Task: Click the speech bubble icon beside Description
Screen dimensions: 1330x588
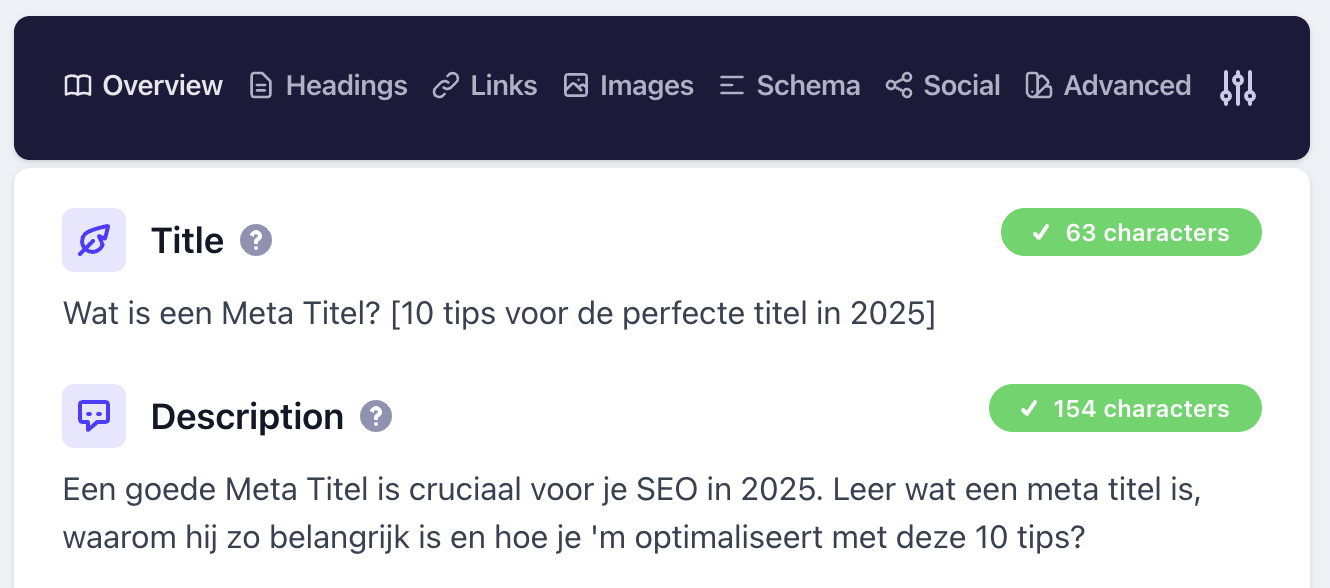Action: [x=94, y=416]
